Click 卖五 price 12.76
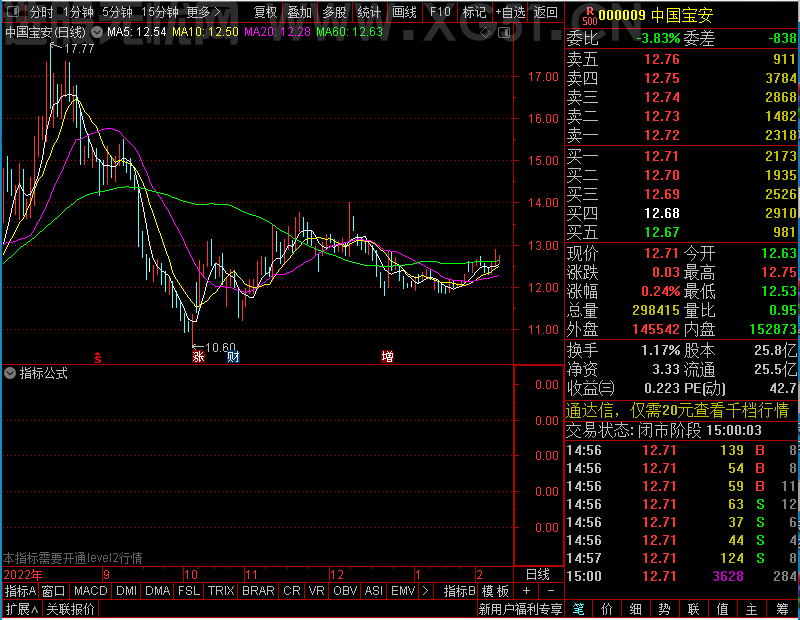 (x=662, y=59)
